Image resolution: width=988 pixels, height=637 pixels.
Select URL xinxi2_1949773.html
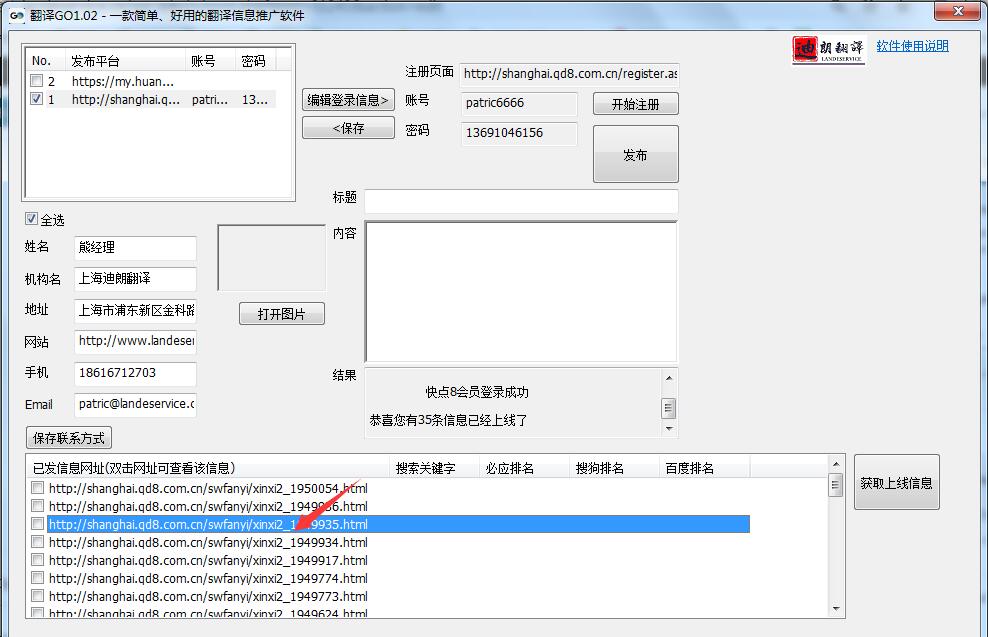pos(208,596)
